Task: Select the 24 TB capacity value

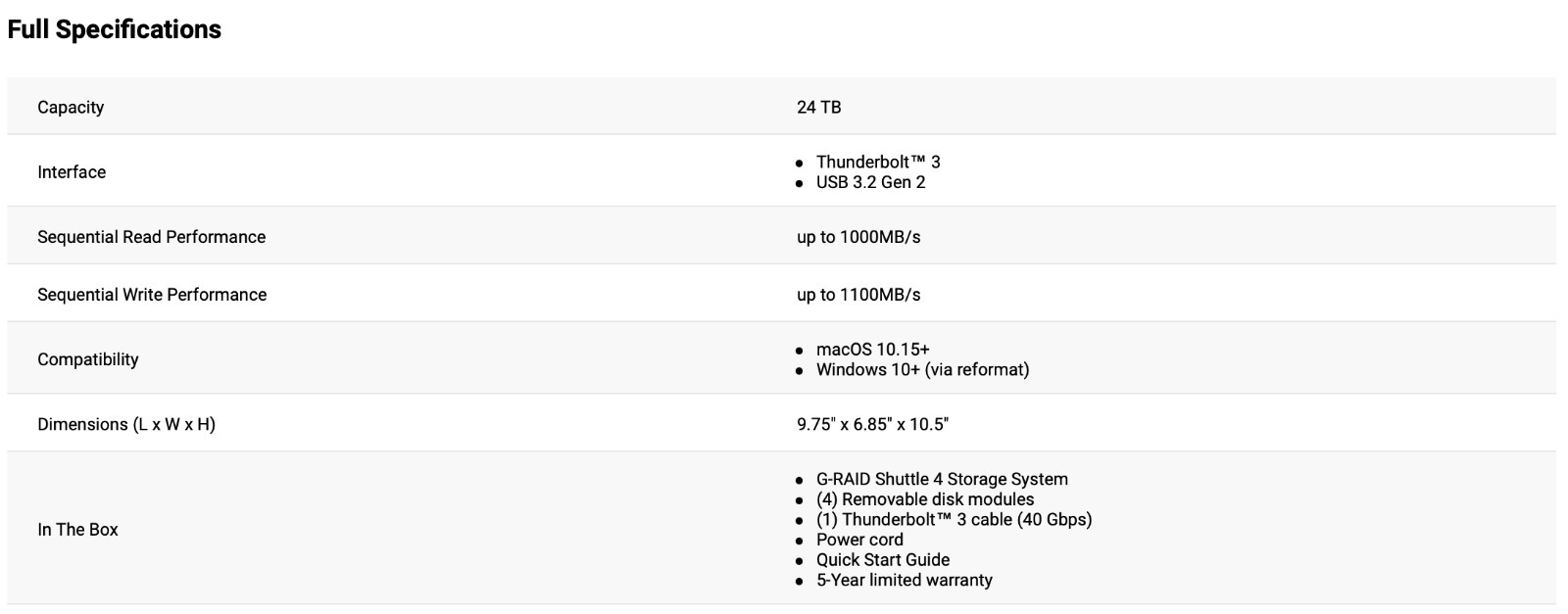Action: [x=818, y=107]
